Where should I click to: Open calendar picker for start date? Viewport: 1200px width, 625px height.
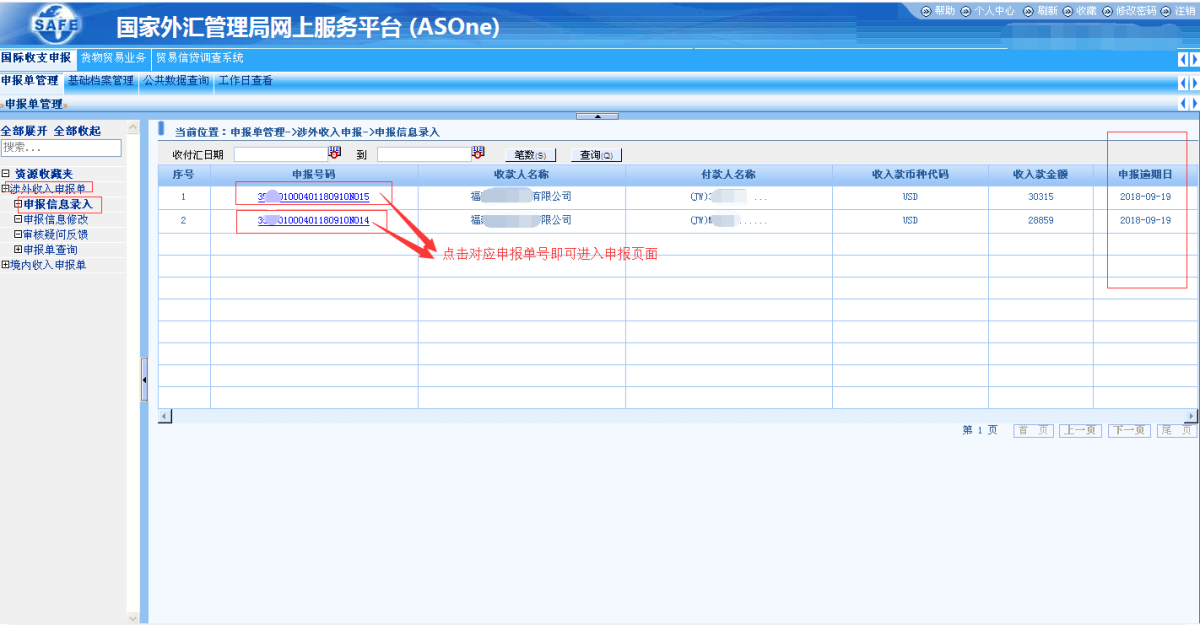[x=335, y=153]
